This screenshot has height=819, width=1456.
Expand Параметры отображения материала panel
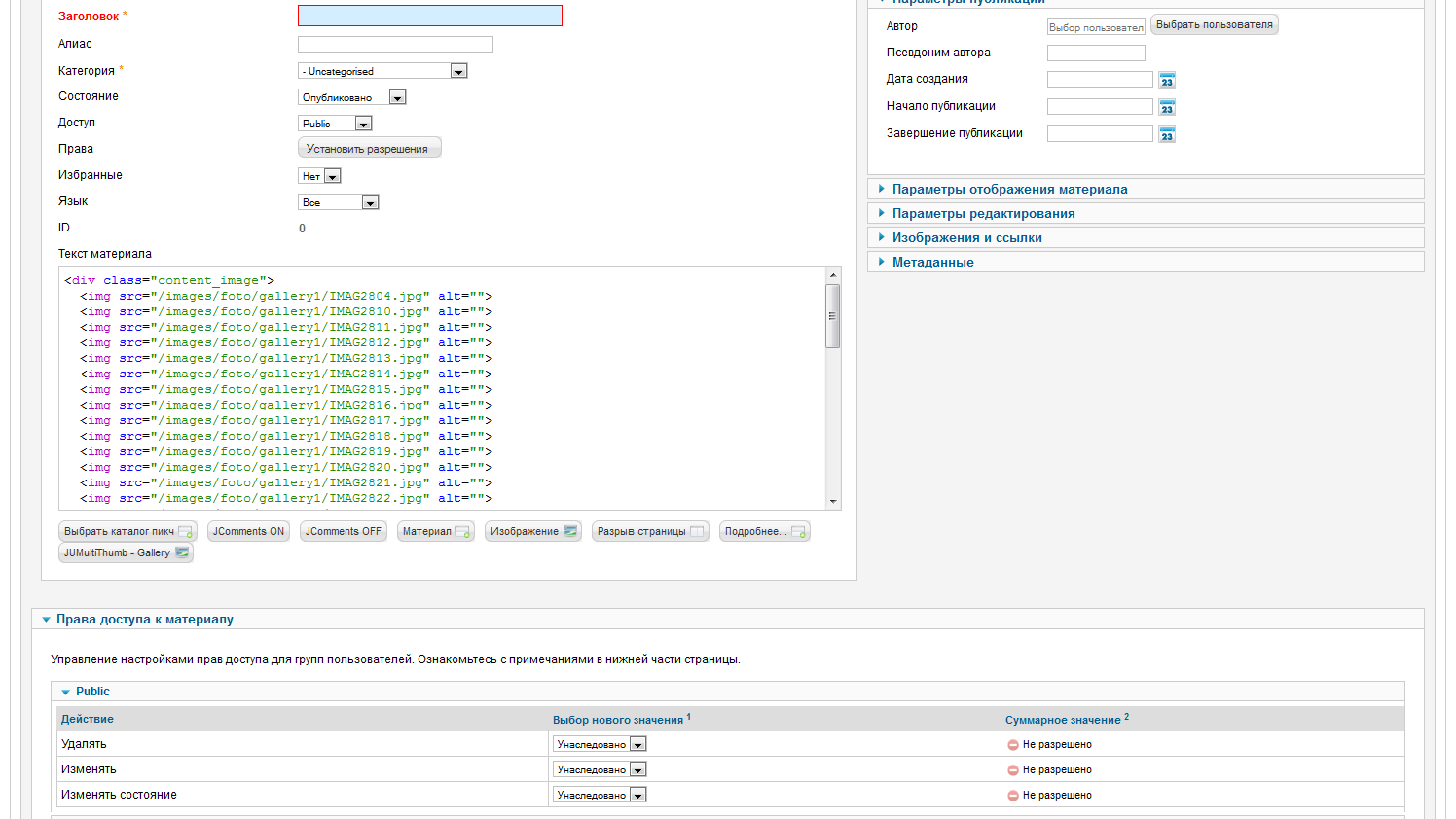tap(1009, 189)
